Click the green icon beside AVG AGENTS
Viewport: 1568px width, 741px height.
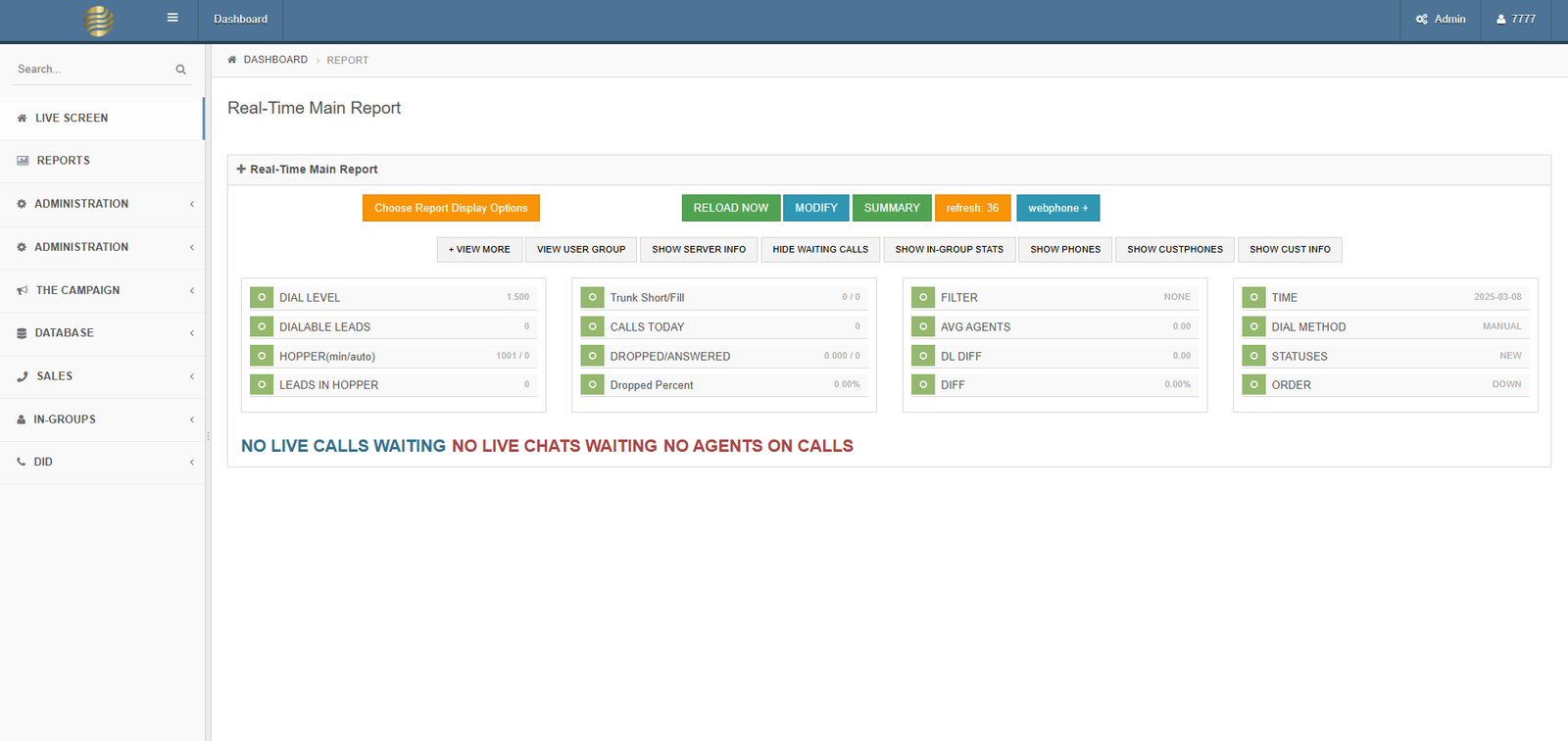[x=923, y=326]
